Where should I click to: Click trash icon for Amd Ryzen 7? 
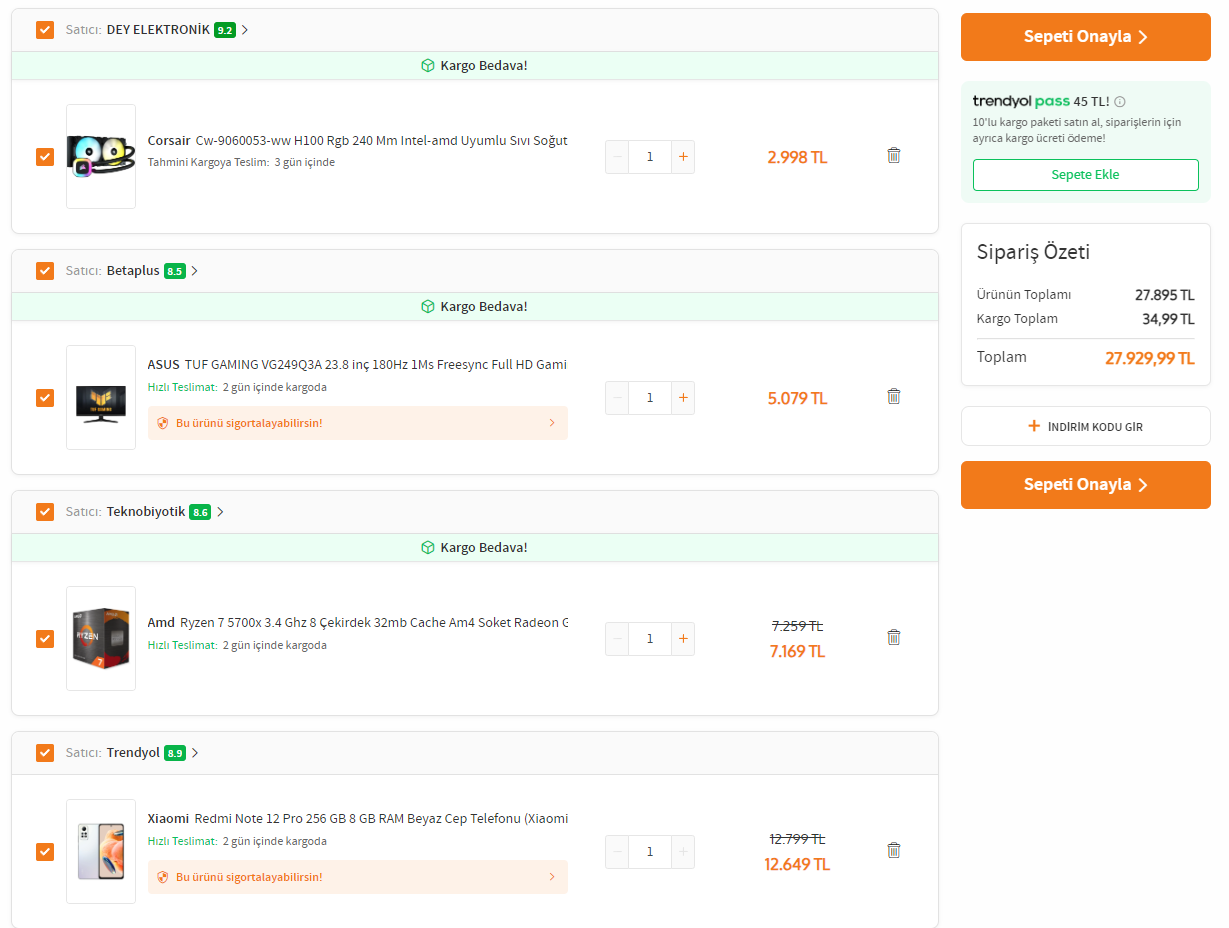(894, 637)
